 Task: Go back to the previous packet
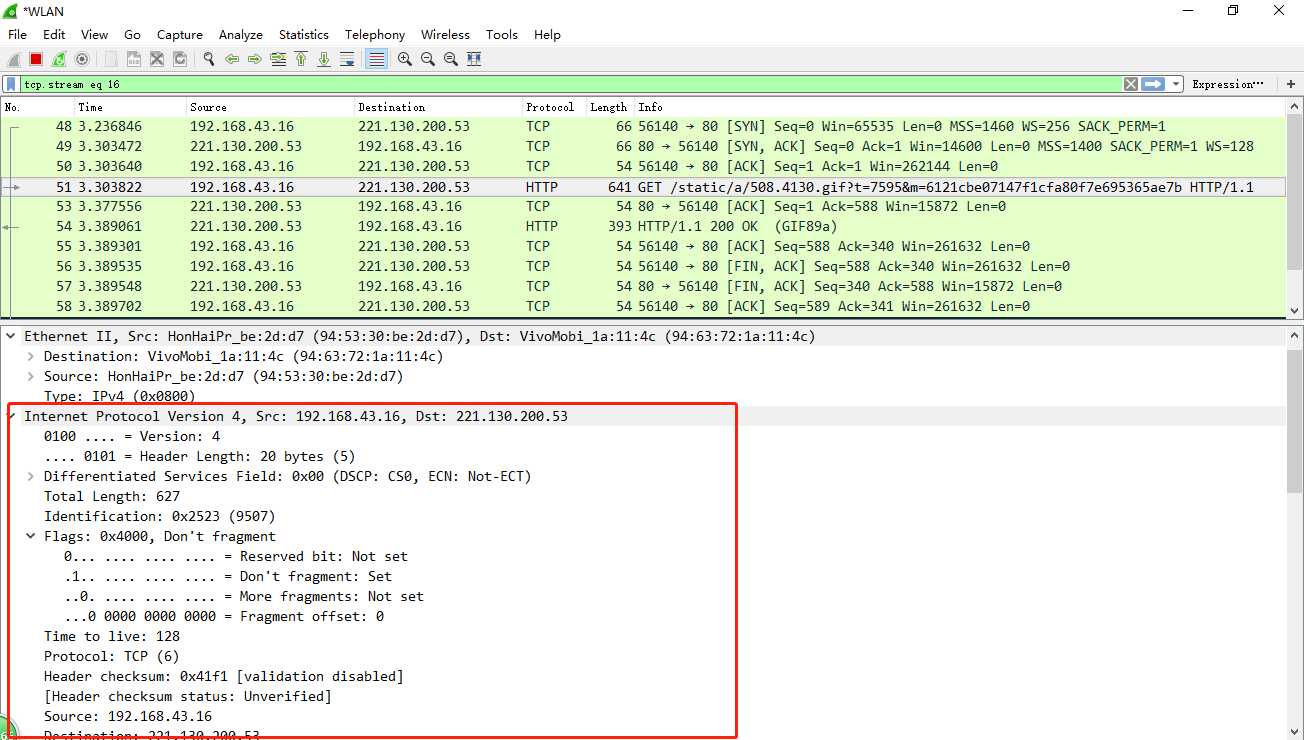(232, 60)
